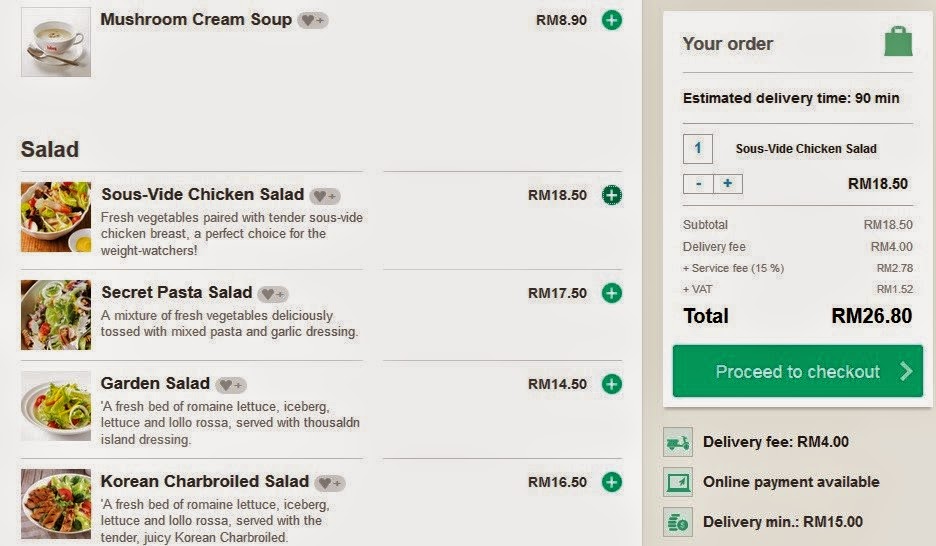936x546 pixels.
Task: Favorite the Mushroom Cream Soup
Action: [313, 20]
